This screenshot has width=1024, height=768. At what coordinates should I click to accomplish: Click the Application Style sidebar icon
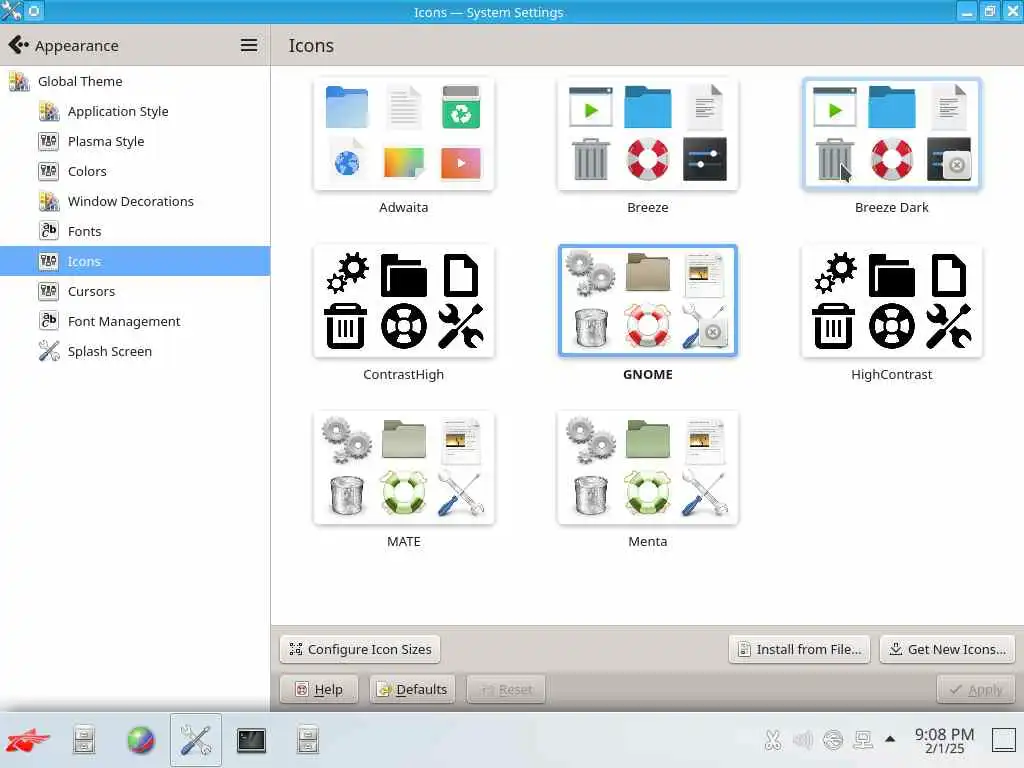[x=49, y=112]
